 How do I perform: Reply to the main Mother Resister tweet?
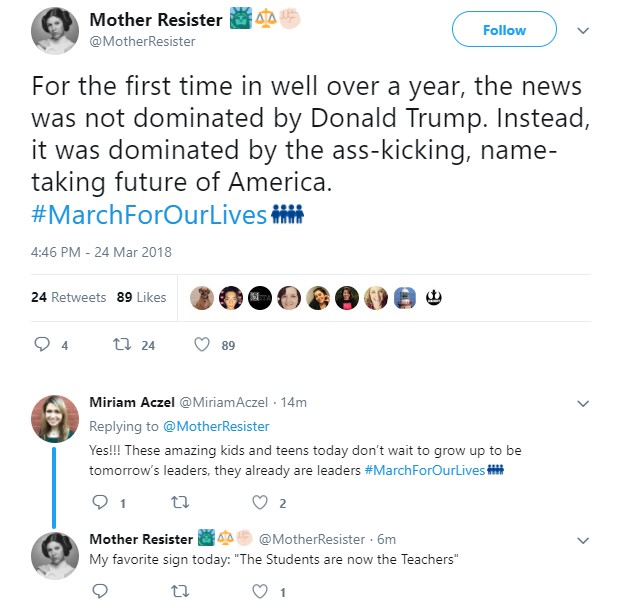(x=43, y=345)
